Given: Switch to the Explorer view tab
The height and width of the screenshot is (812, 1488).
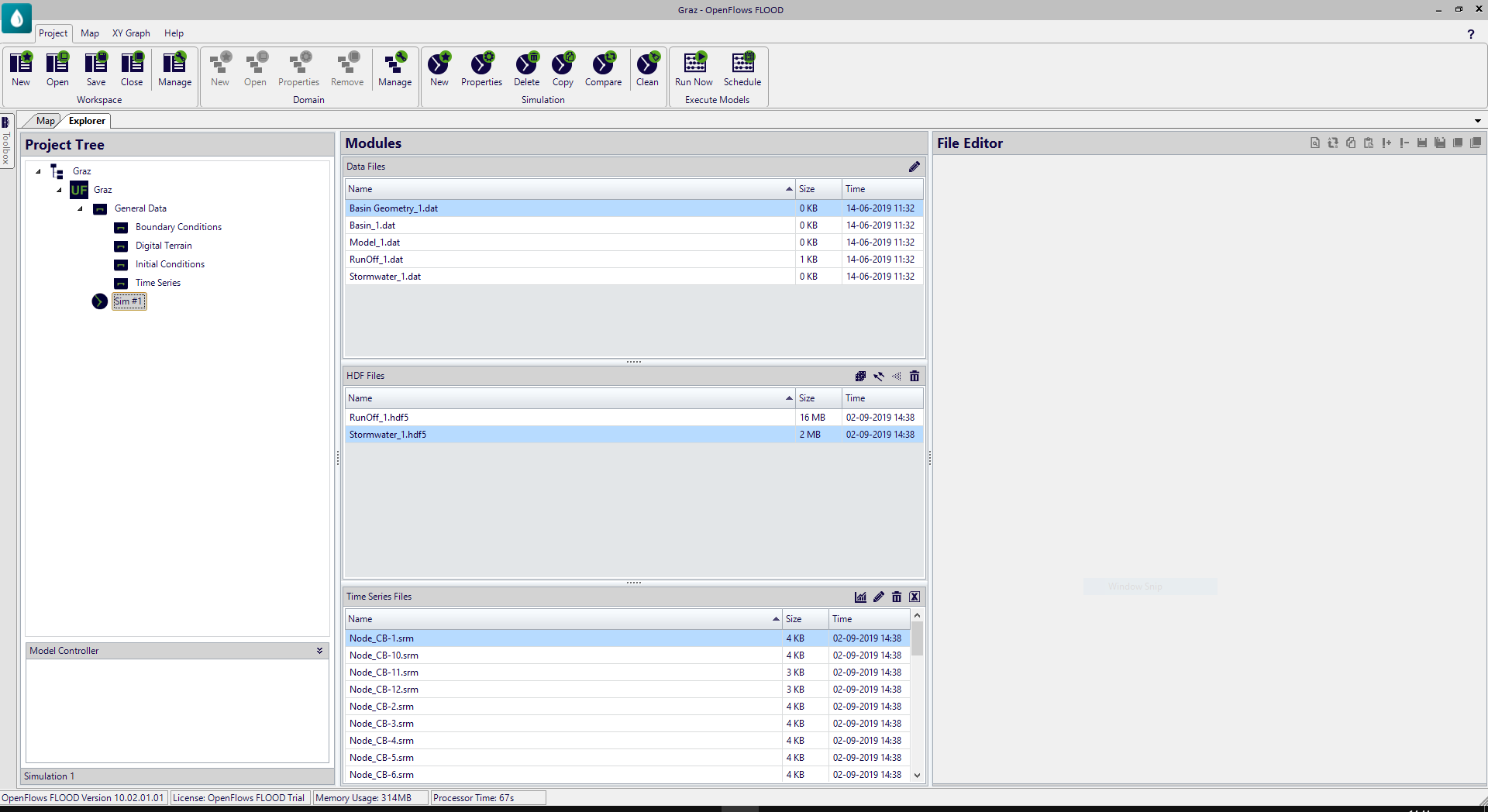Looking at the screenshot, I should 87,121.
